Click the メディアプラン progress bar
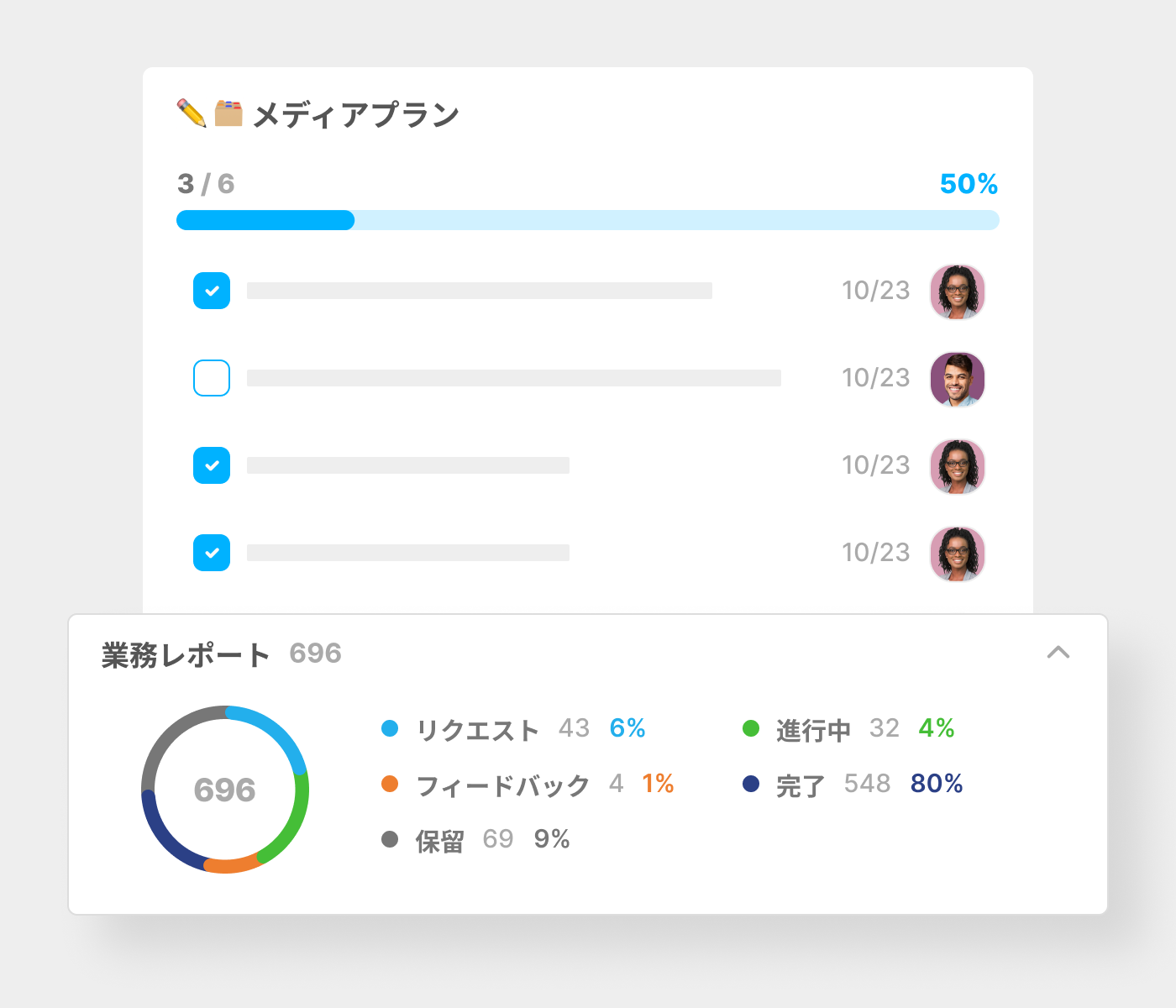The image size is (1176, 1008). click(x=587, y=220)
